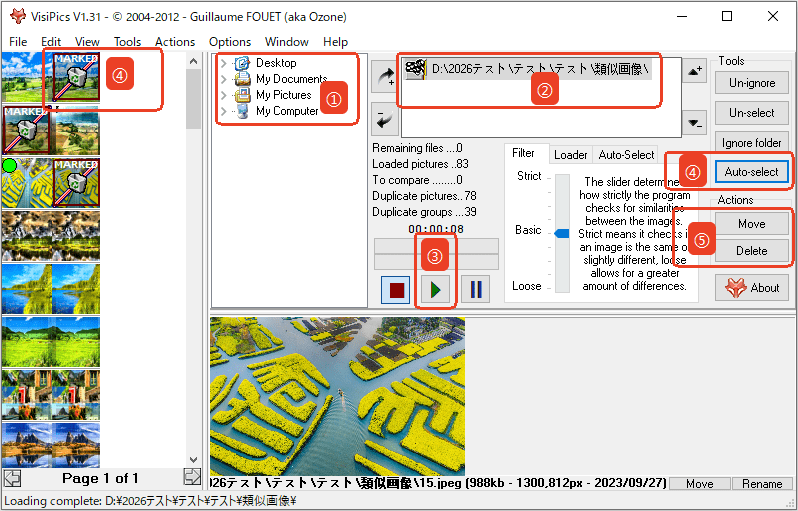
Task: Open the About dialog with fox icon
Action: (x=752, y=288)
